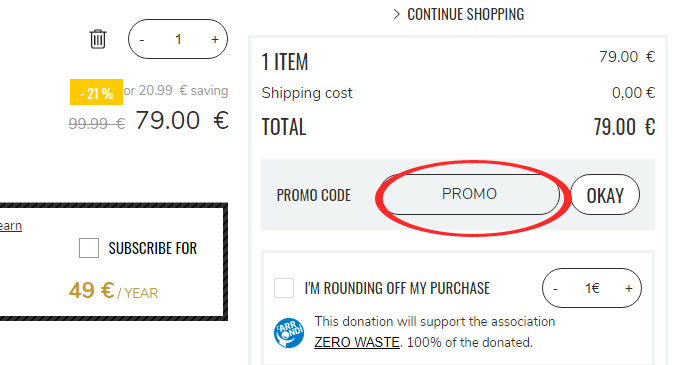Decrease donation amount with minus button
The image size is (675, 365).
(x=555, y=288)
